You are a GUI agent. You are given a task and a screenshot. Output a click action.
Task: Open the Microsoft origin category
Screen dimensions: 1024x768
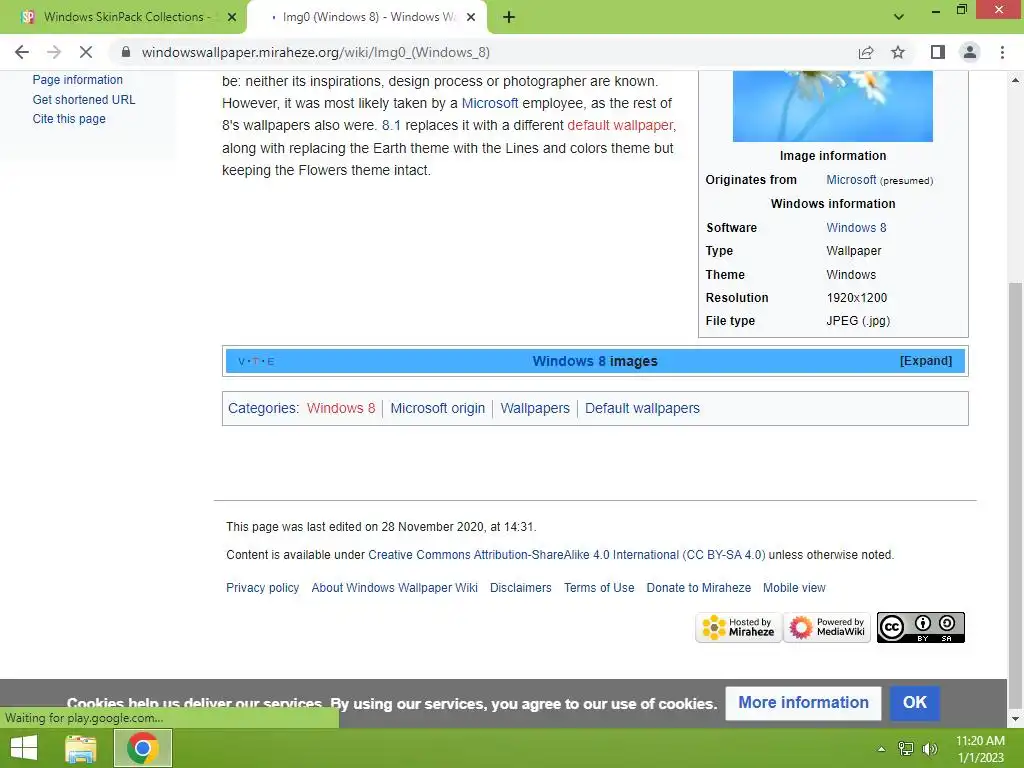coord(438,408)
